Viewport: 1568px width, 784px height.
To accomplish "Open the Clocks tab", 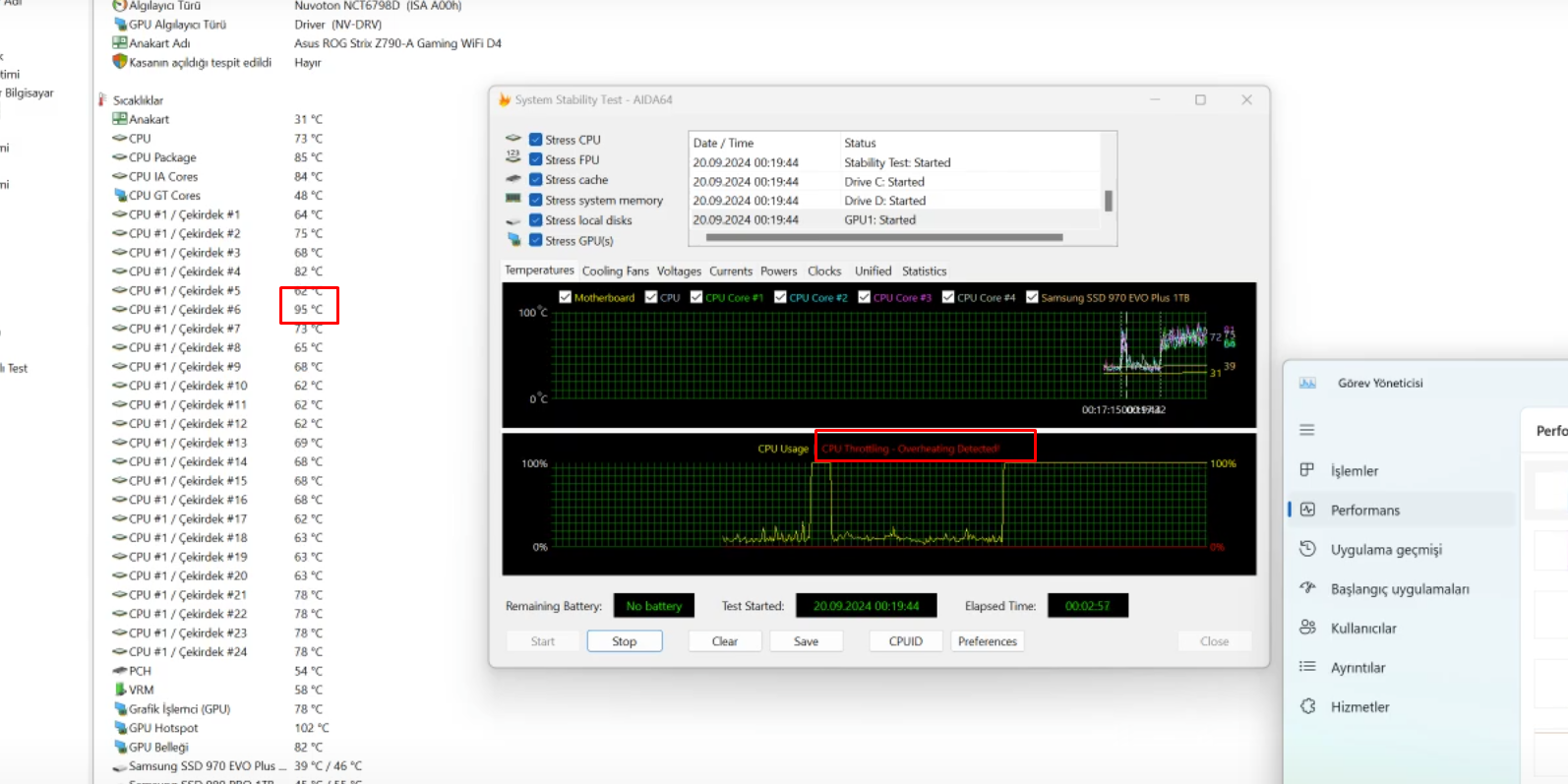I will click(x=824, y=271).
